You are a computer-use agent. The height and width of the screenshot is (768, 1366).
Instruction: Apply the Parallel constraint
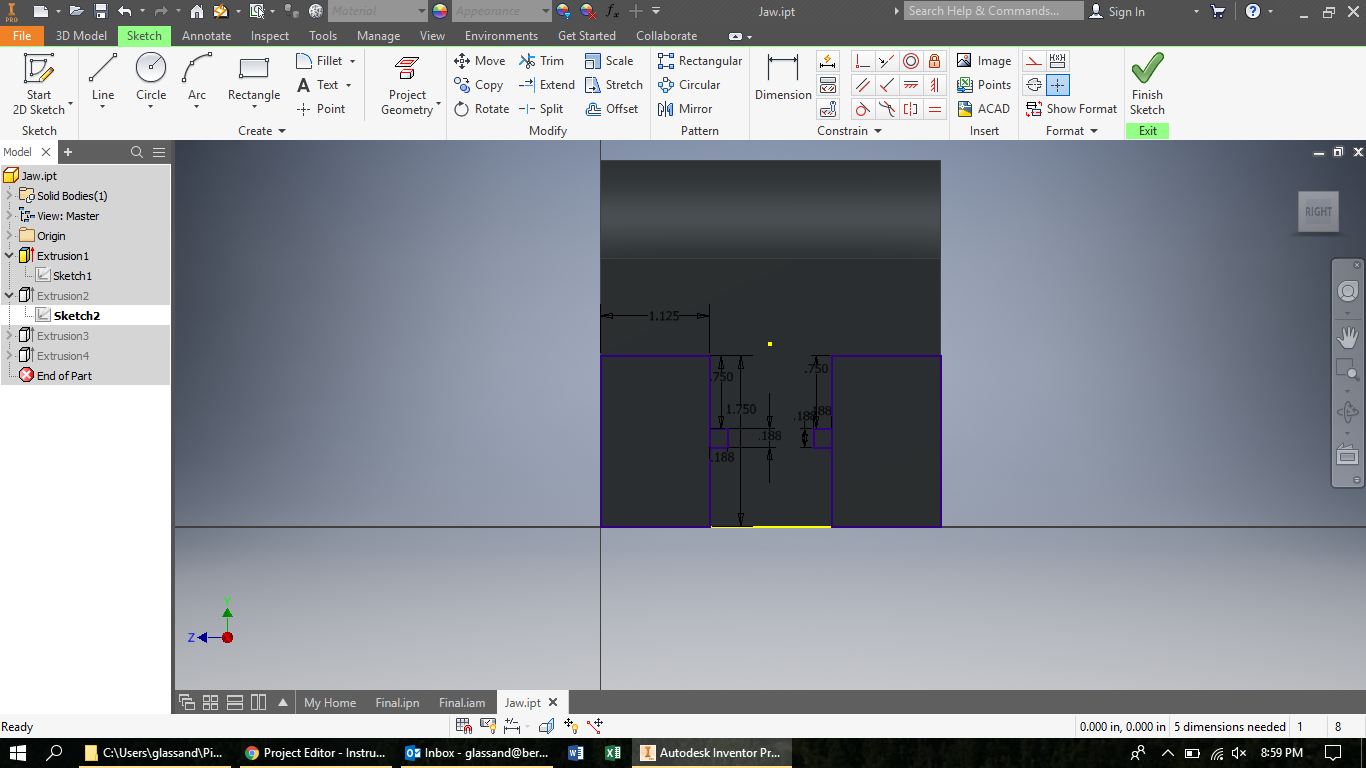coord(862,85)
